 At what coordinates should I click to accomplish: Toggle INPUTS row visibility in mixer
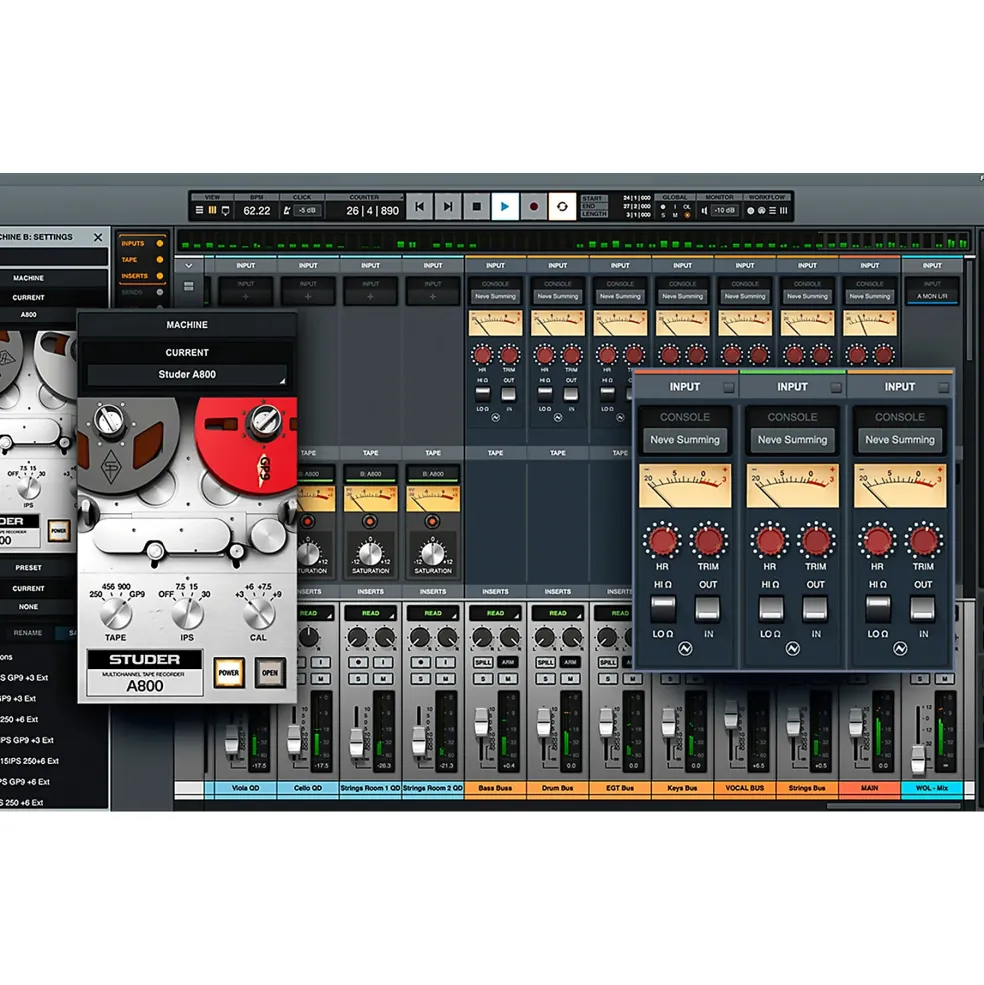[x=160, y=243]
